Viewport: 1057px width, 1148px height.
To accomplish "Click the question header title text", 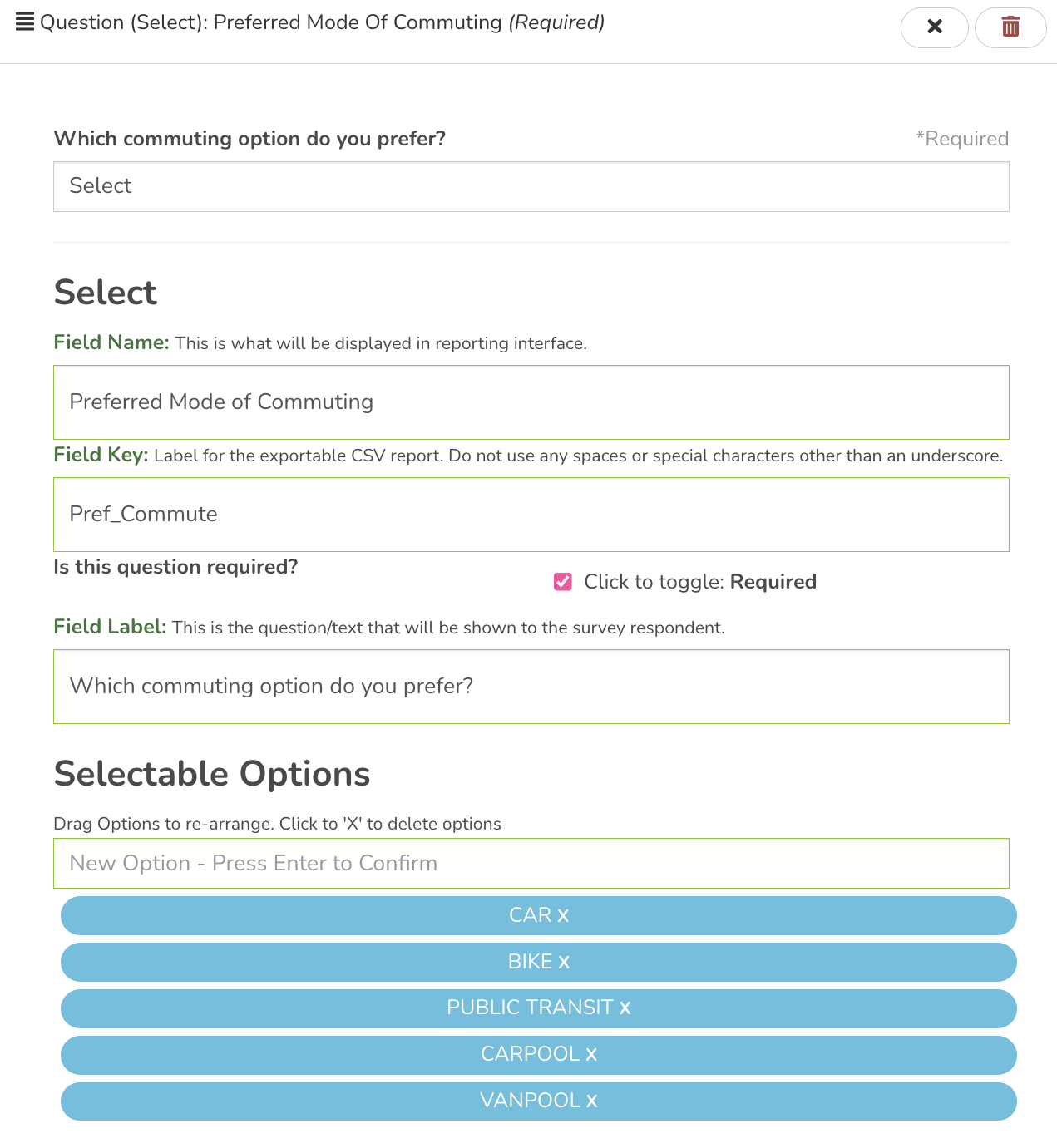I will click(322, 22).
